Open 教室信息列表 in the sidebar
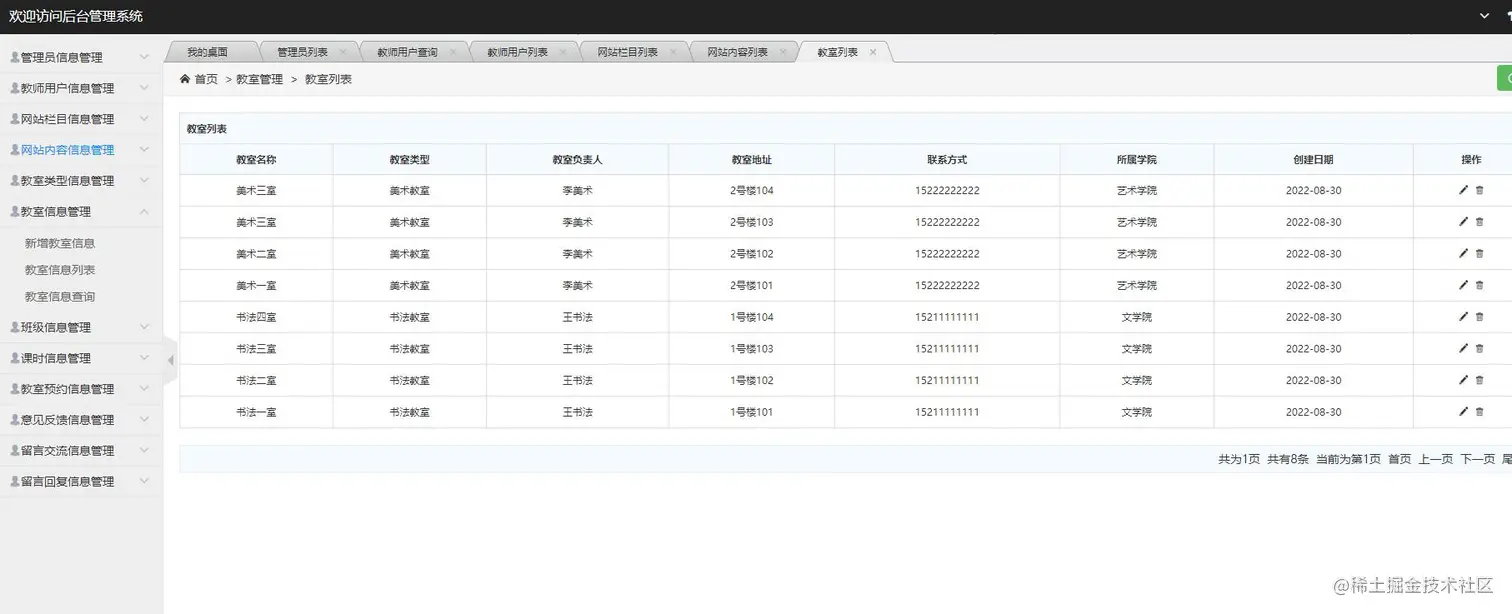This screenshot has height=614, width=1512. [x=60, y=270]
